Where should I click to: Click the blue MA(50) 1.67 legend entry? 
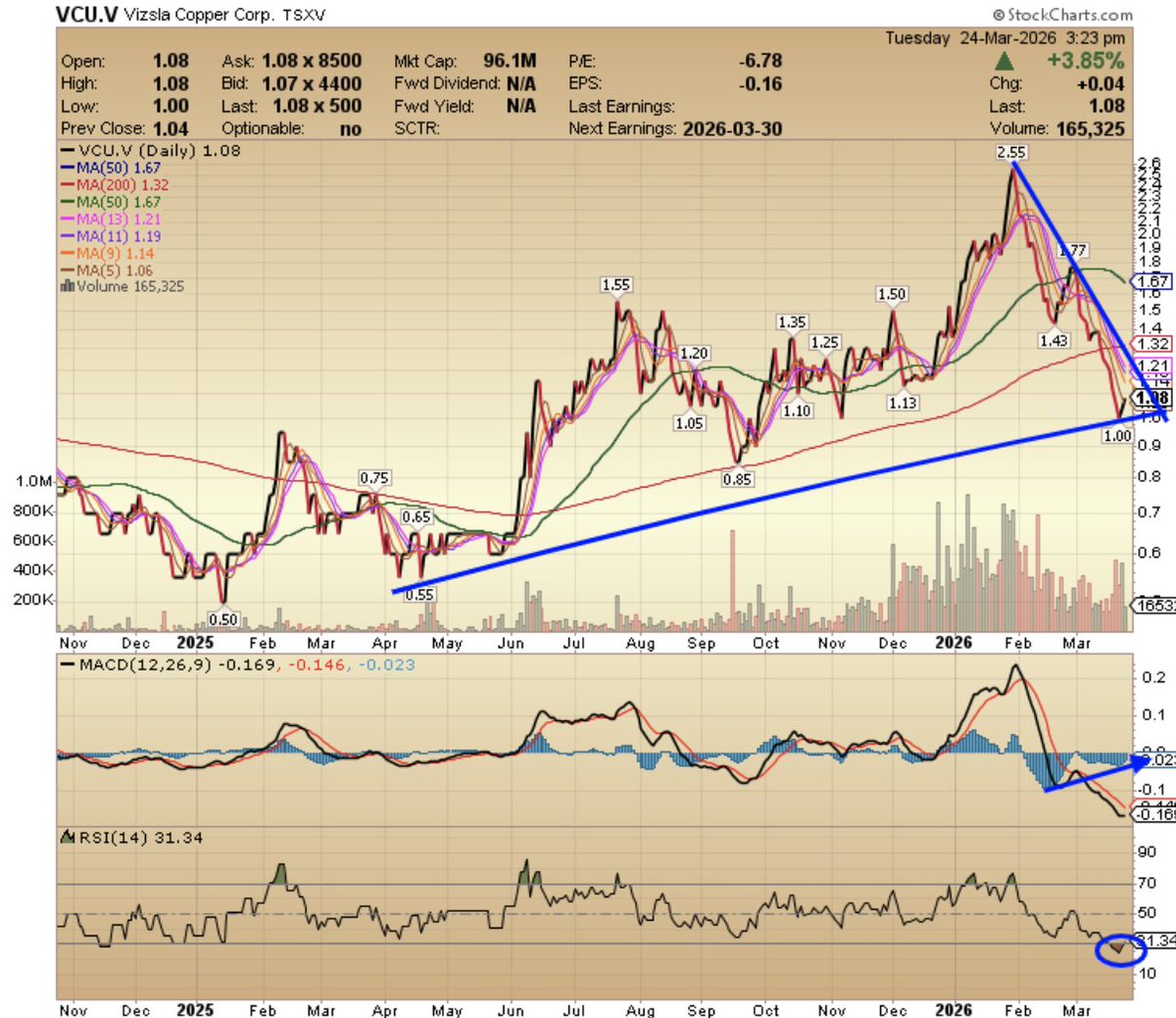click(111, 168)
